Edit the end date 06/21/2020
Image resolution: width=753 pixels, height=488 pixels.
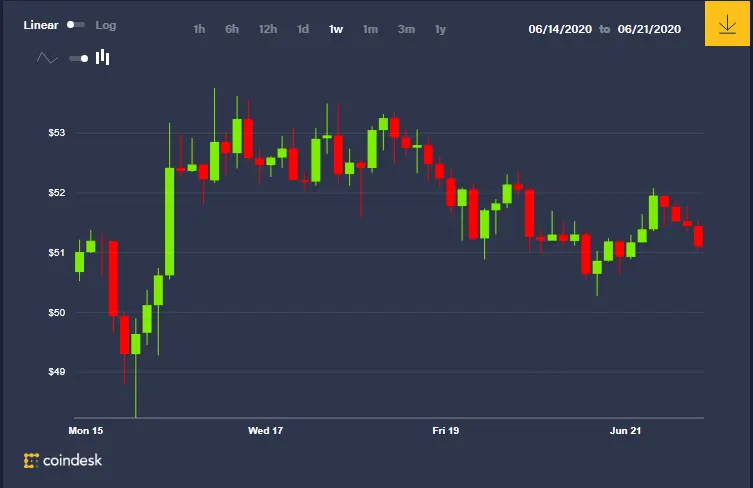[x=649, y=29]
